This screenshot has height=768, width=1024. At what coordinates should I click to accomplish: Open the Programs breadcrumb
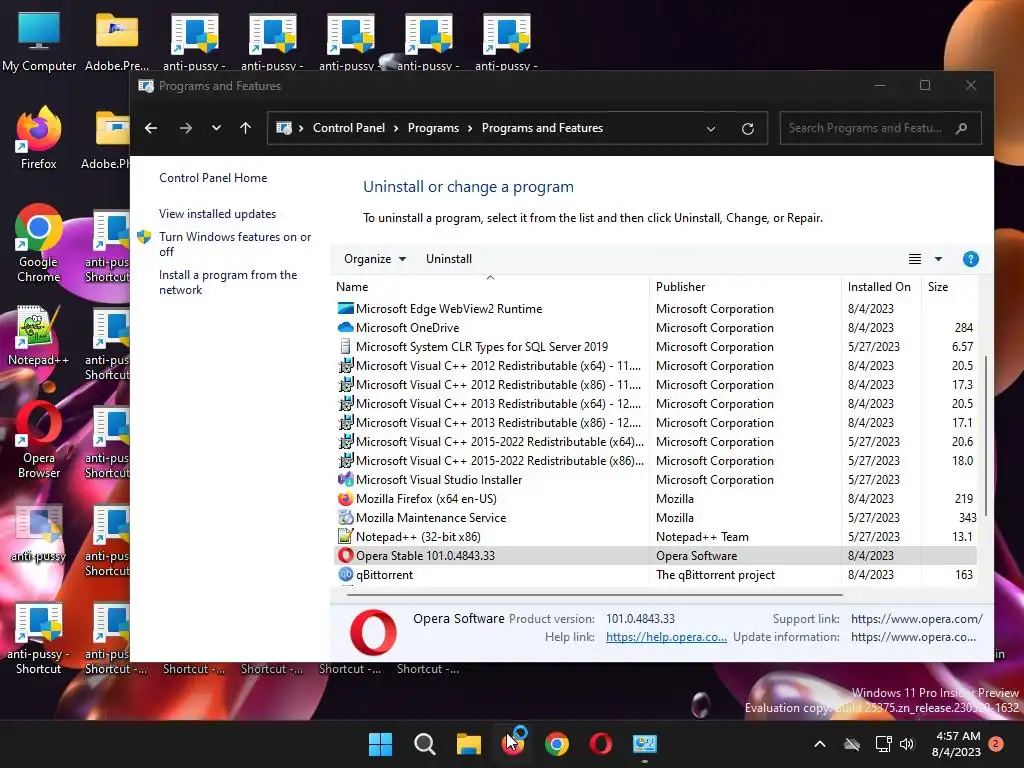pyautogui.click(x=433, y=128)
